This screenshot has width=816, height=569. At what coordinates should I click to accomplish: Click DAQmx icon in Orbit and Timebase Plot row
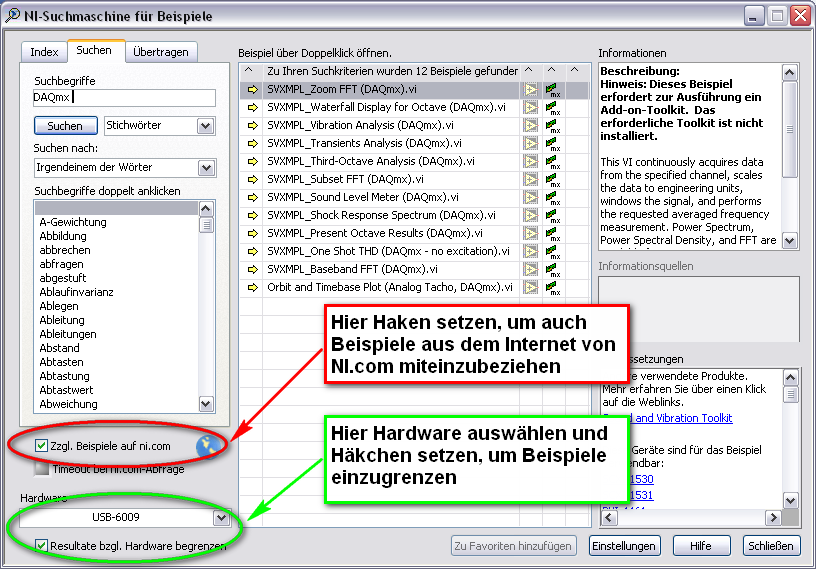click(553, 288)
